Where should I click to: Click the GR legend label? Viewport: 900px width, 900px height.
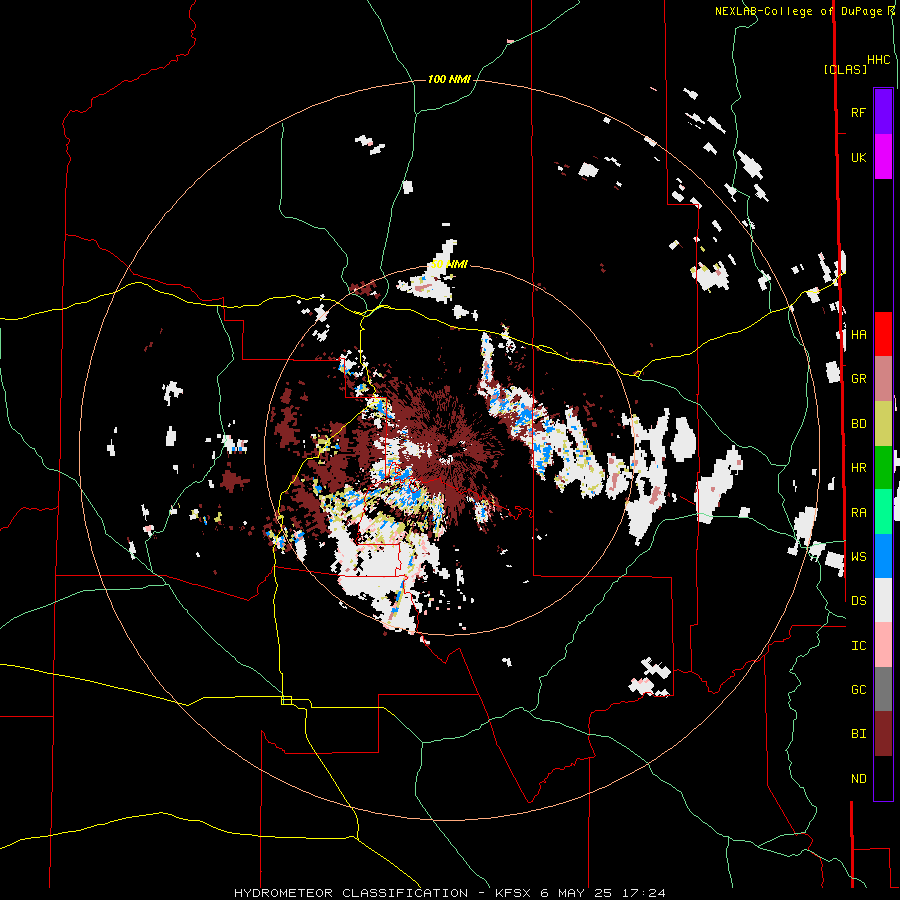point(859,379)
